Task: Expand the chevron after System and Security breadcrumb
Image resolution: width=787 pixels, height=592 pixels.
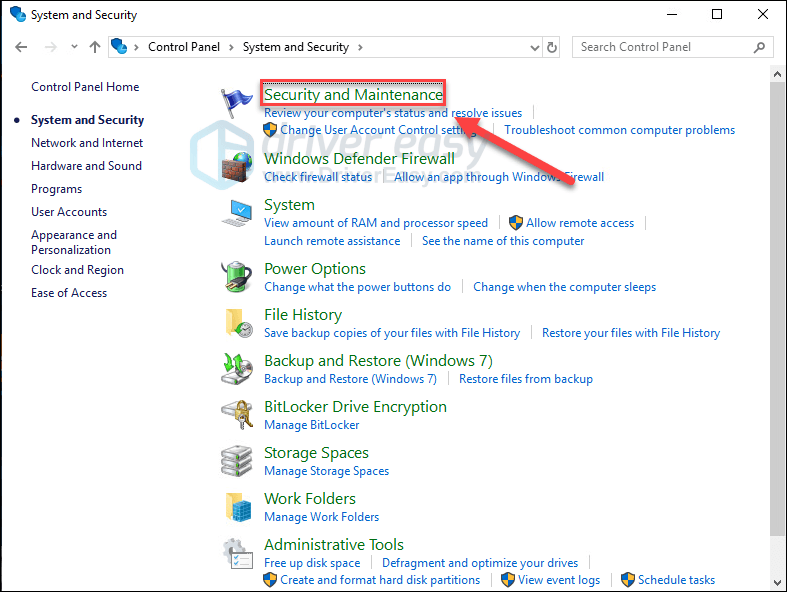Action: [360, 47]
